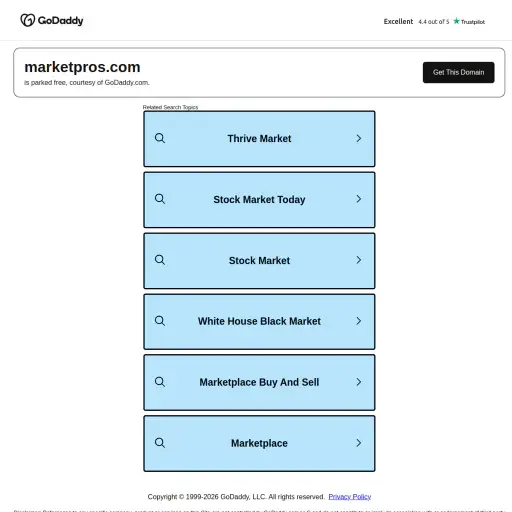512x512 pixels.
Task: Open the chevron arrow for Stock Market Today
Action: pos(359,199)
